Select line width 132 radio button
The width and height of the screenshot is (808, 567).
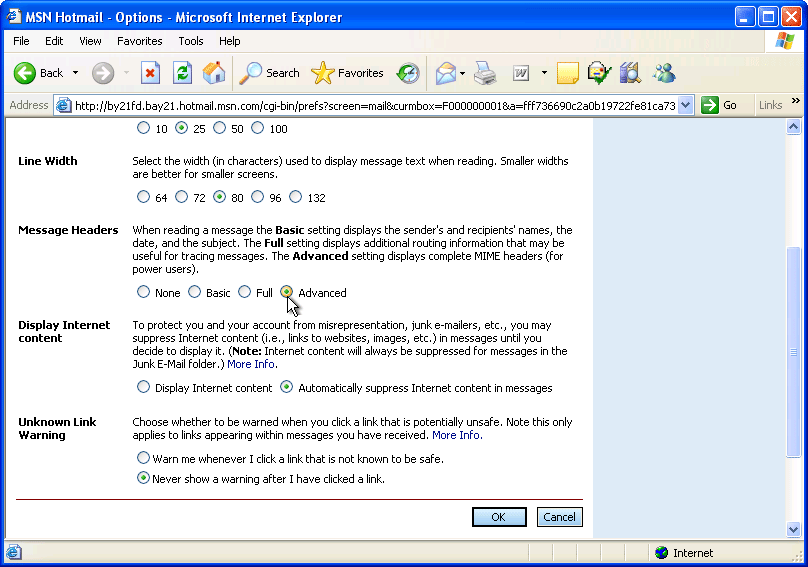[x=296, y=197]
